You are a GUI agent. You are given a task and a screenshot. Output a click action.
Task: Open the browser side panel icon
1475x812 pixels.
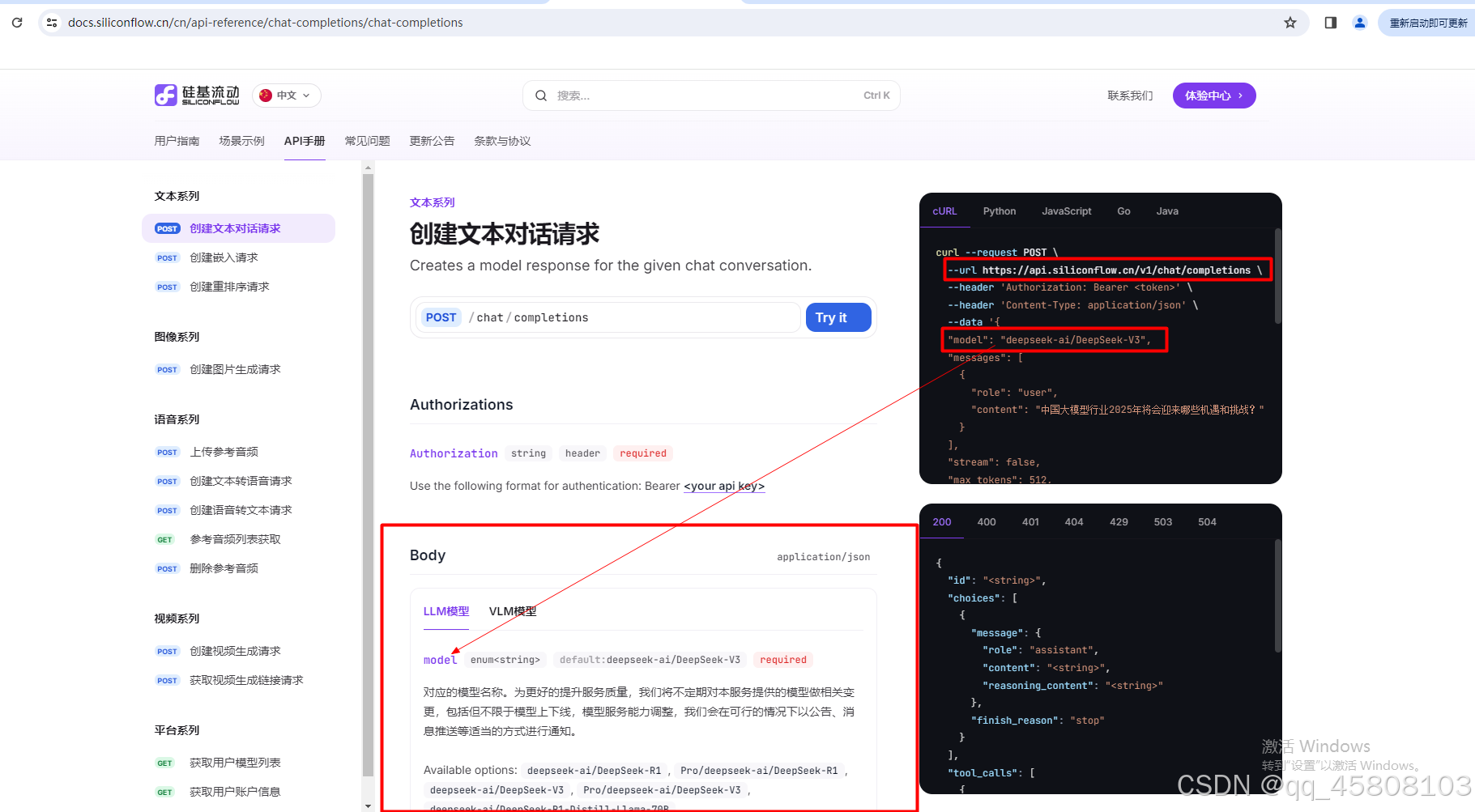pos(1329,22)
